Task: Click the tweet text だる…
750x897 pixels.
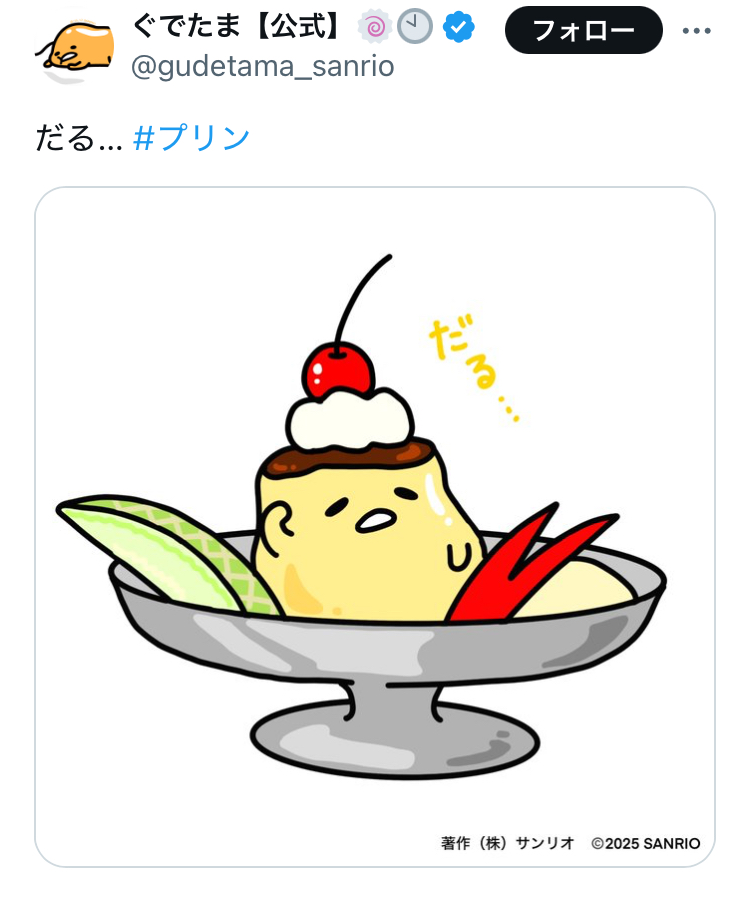Action: pos(79,137)
